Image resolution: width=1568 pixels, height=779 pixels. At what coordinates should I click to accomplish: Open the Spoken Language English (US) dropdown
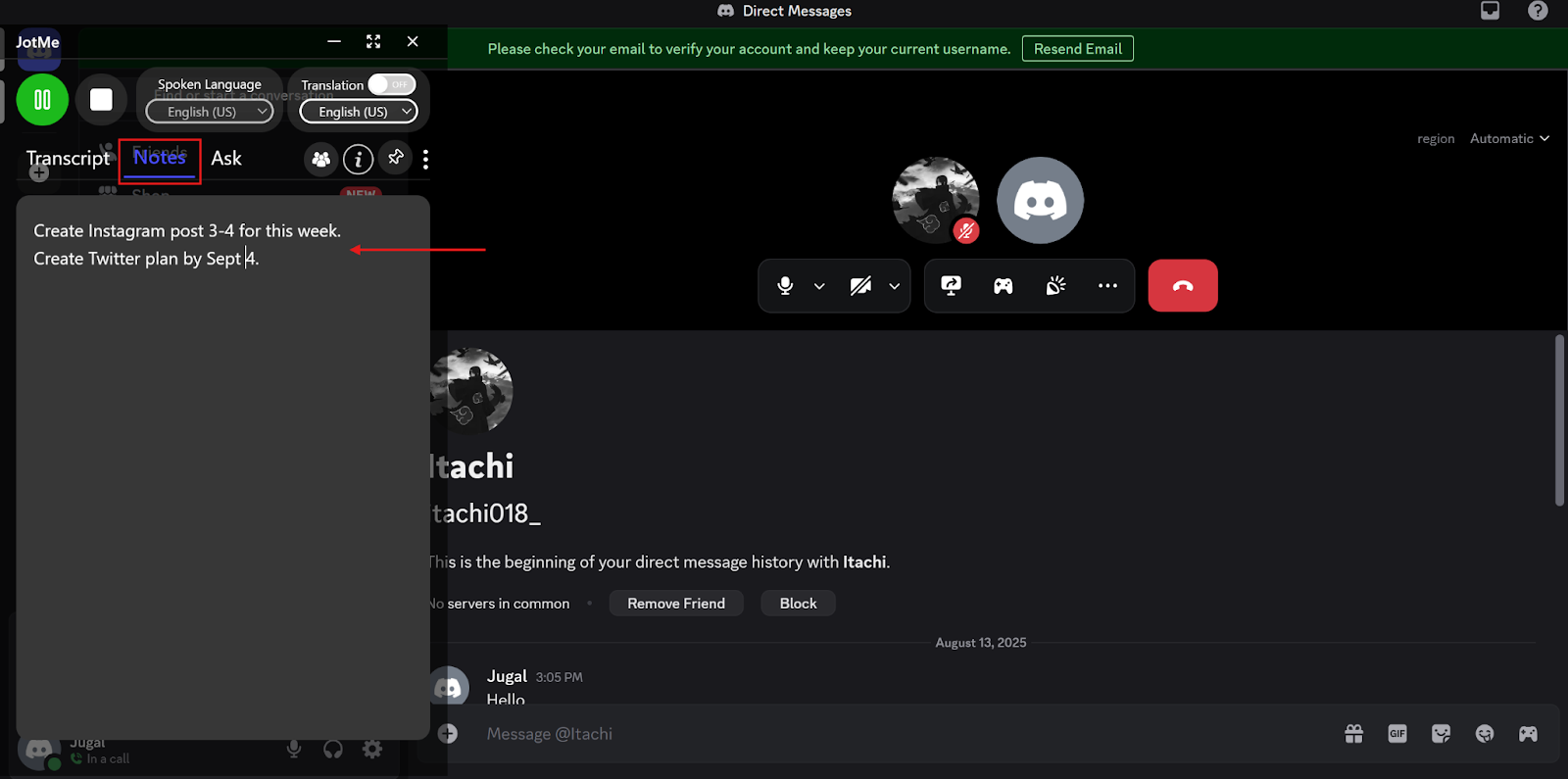click(x=210, y=112)
